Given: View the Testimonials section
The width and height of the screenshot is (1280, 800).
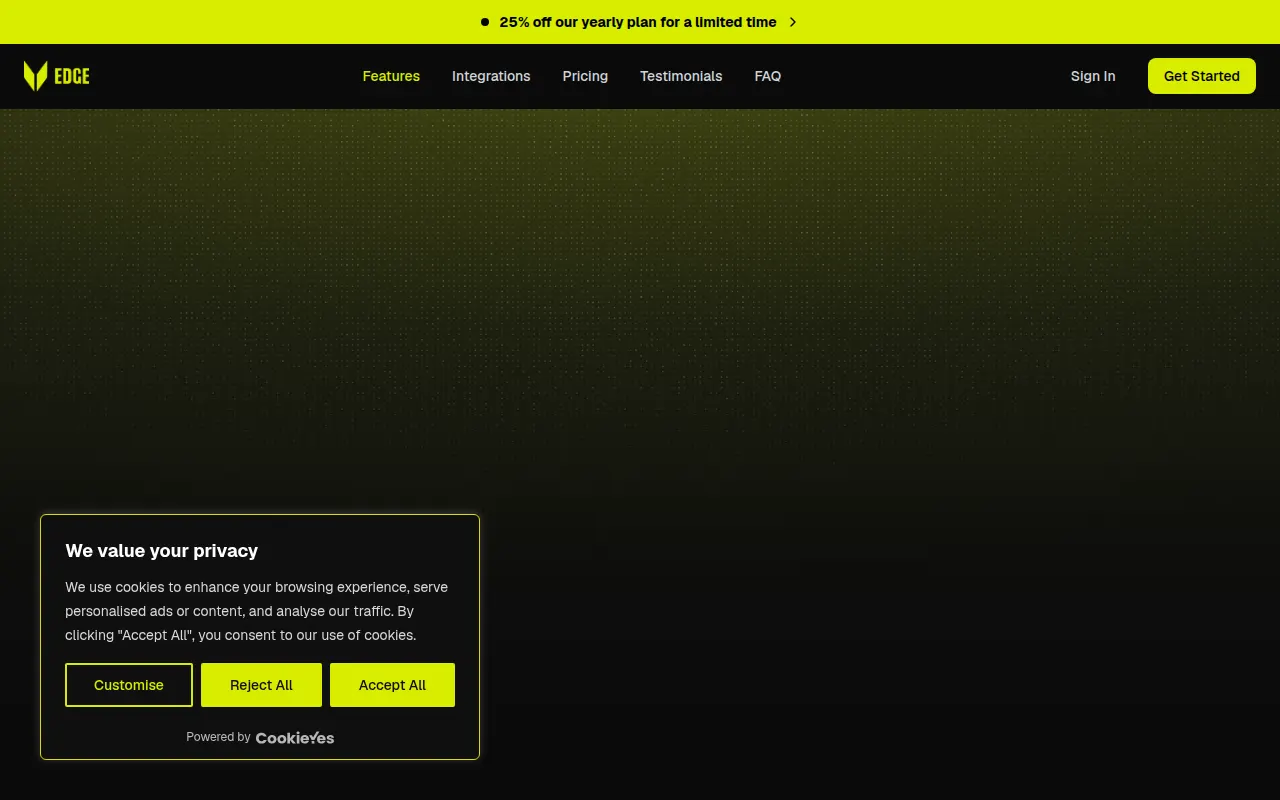Looking at the screenshot, I should pyautogui.click(x=681, y=76).
